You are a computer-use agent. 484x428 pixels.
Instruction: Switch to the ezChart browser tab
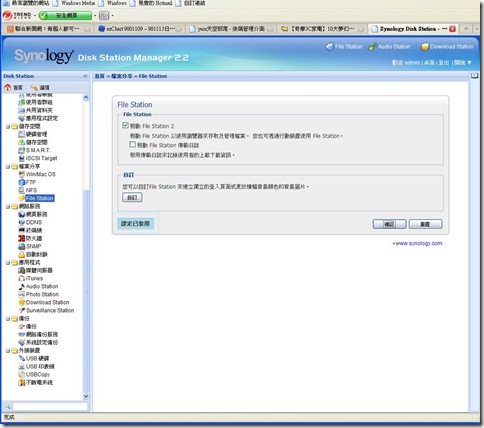point(139,29)
